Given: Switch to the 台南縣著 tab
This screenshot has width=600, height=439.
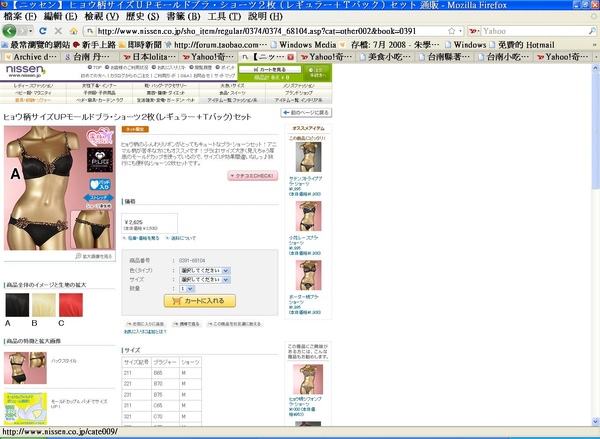Looking at the screenshot, I should (445, 57).
